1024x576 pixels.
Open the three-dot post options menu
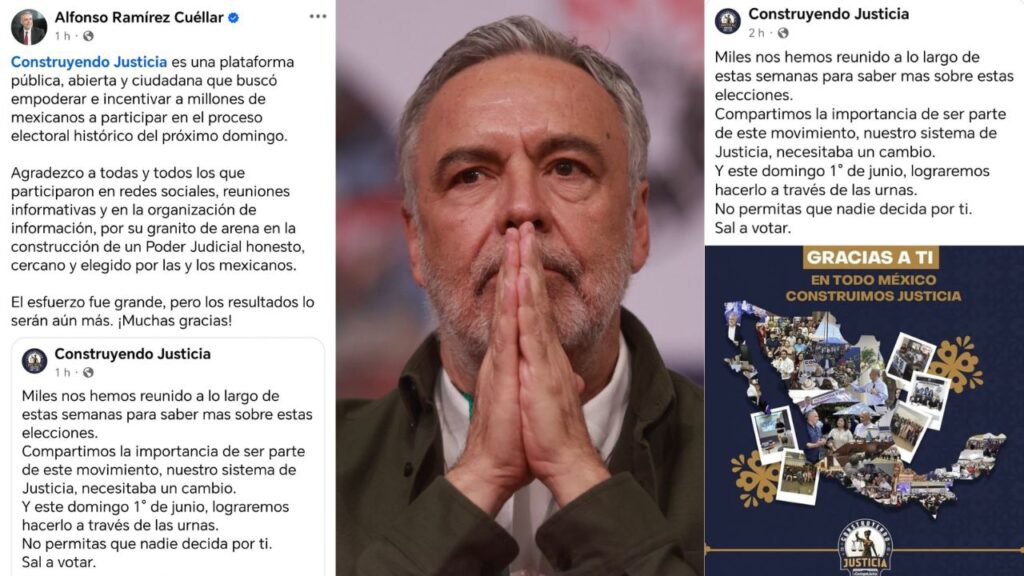point(318,16)
